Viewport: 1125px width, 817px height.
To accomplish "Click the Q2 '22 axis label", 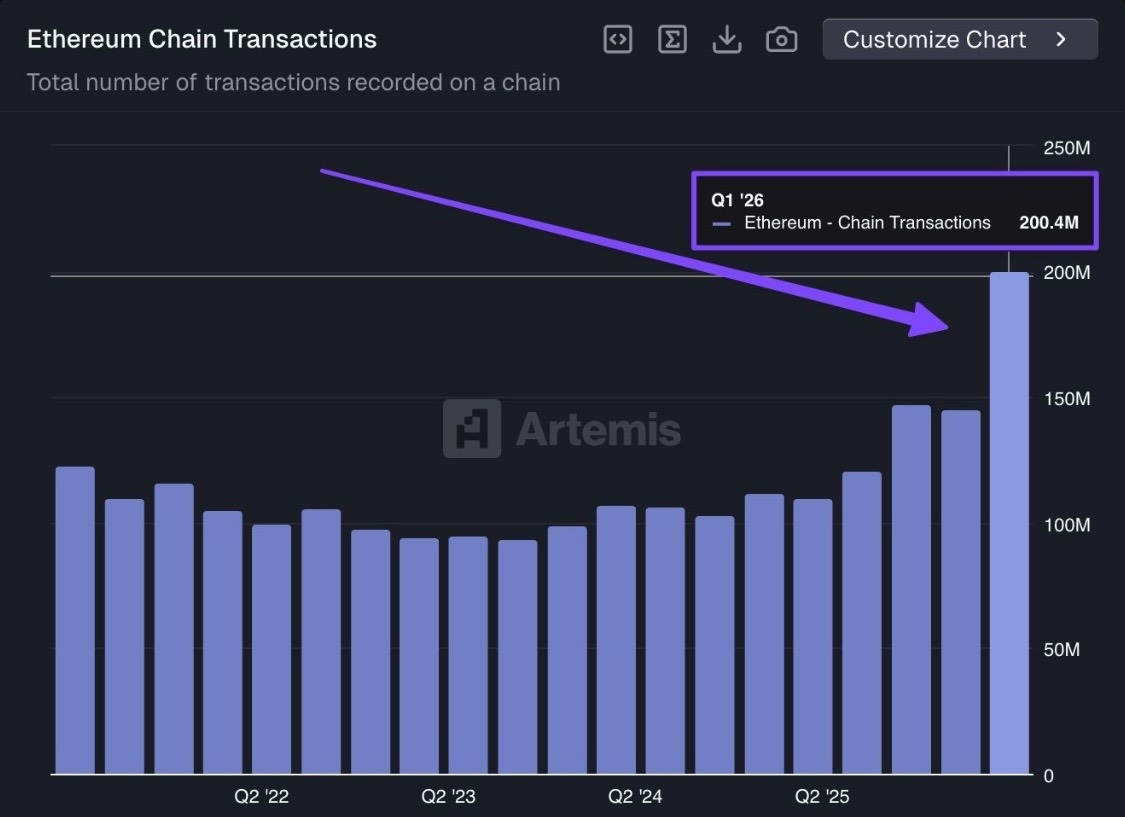I will pos(262,797).
